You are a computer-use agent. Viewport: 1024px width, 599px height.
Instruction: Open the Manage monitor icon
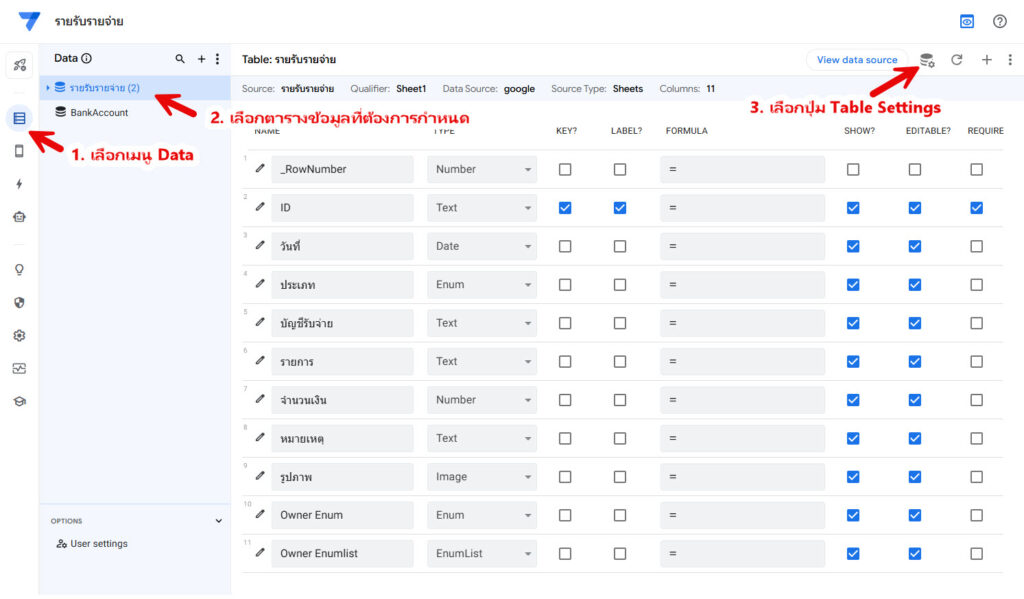(x=19, y=368)
